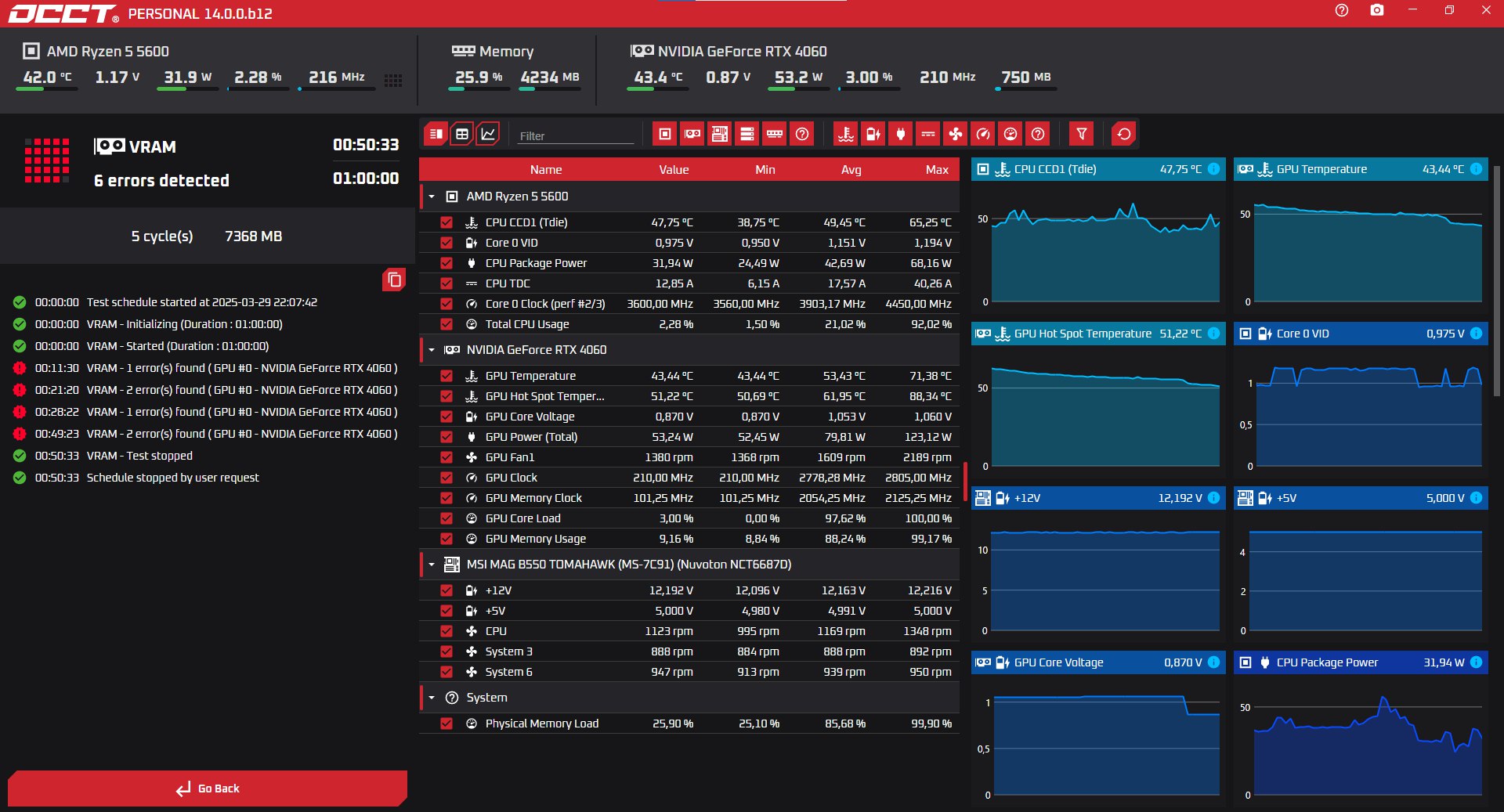Uncheck CPU Package Power checkbox

(446, 263)
